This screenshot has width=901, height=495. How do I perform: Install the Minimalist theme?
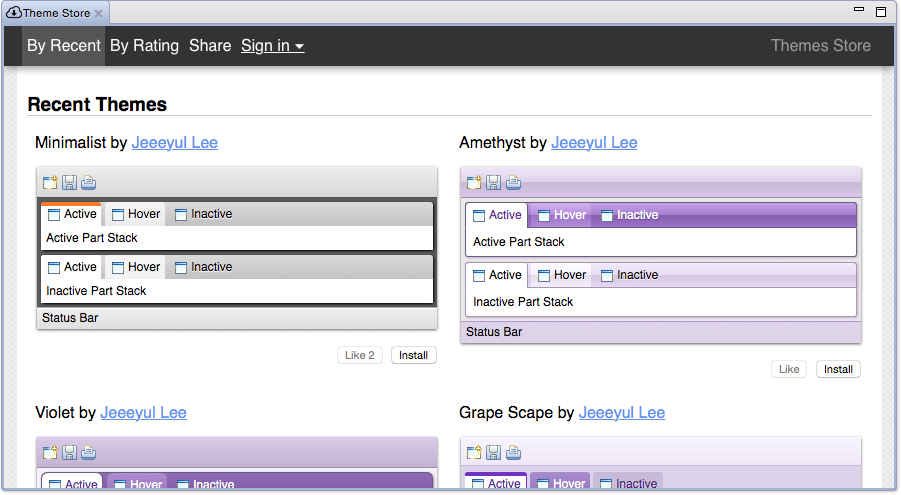[413, 355]
